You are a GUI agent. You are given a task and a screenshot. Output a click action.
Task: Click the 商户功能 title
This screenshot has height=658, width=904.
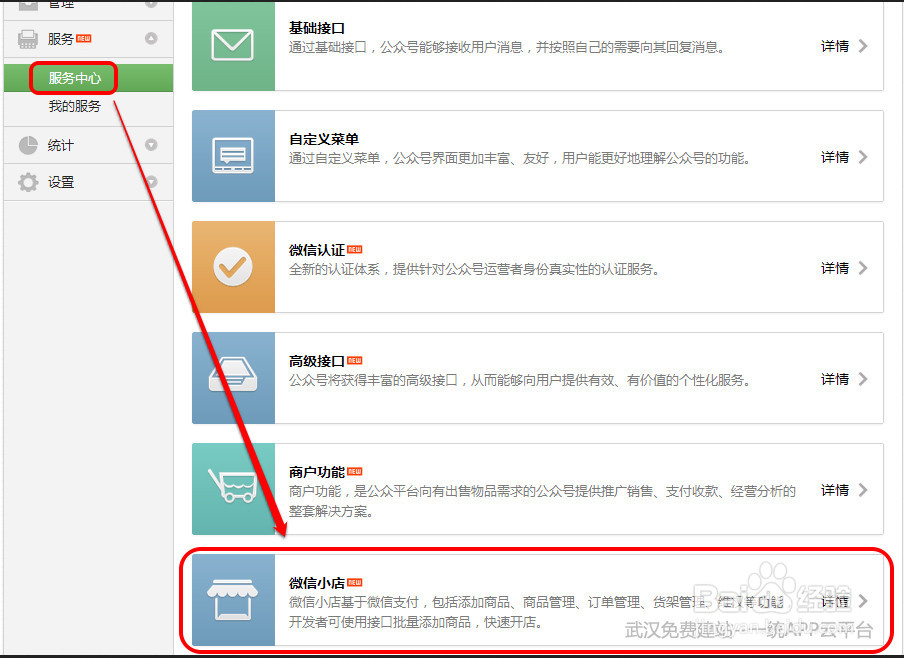(317, 472)
